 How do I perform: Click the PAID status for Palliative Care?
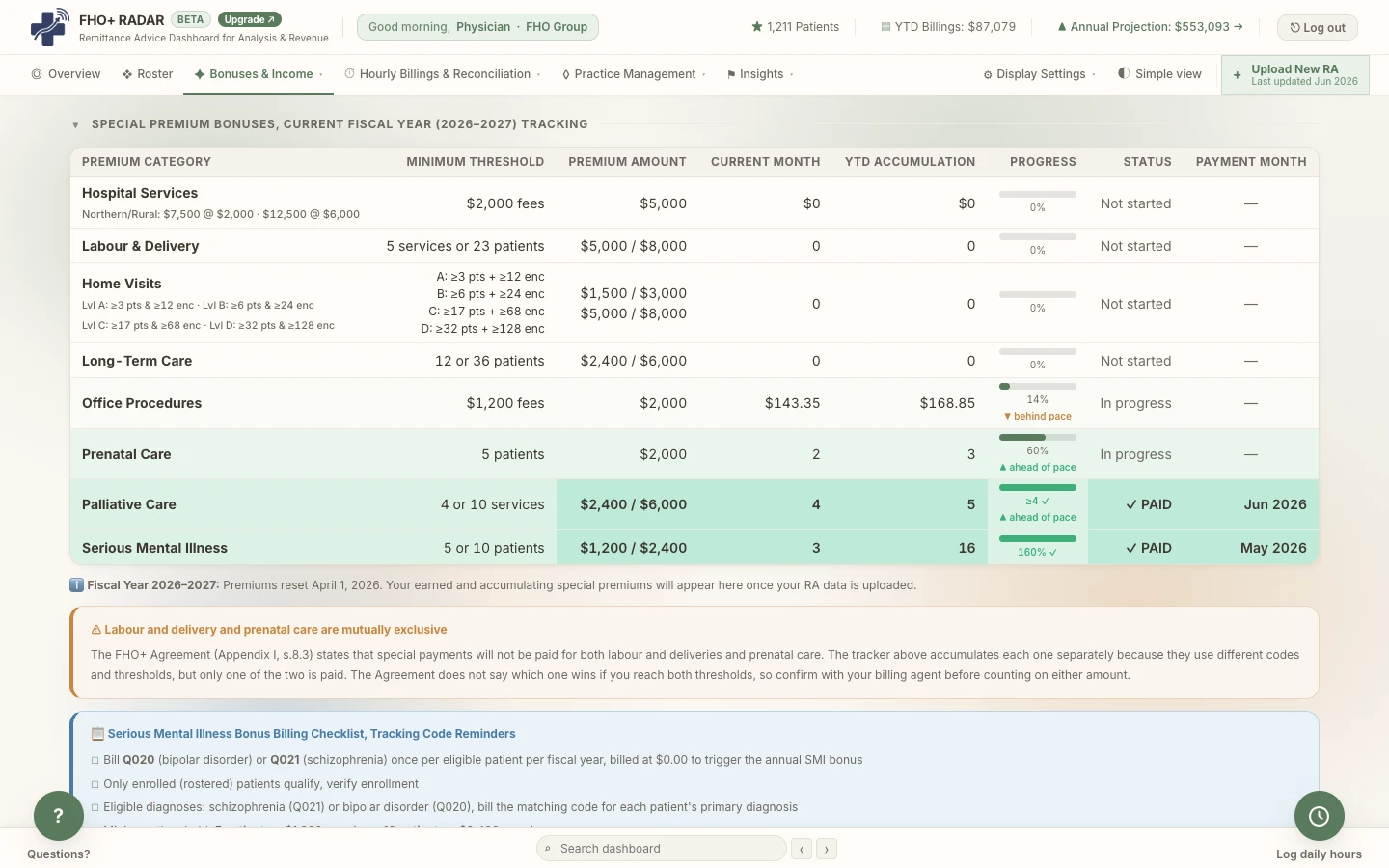click(1149, 504)
